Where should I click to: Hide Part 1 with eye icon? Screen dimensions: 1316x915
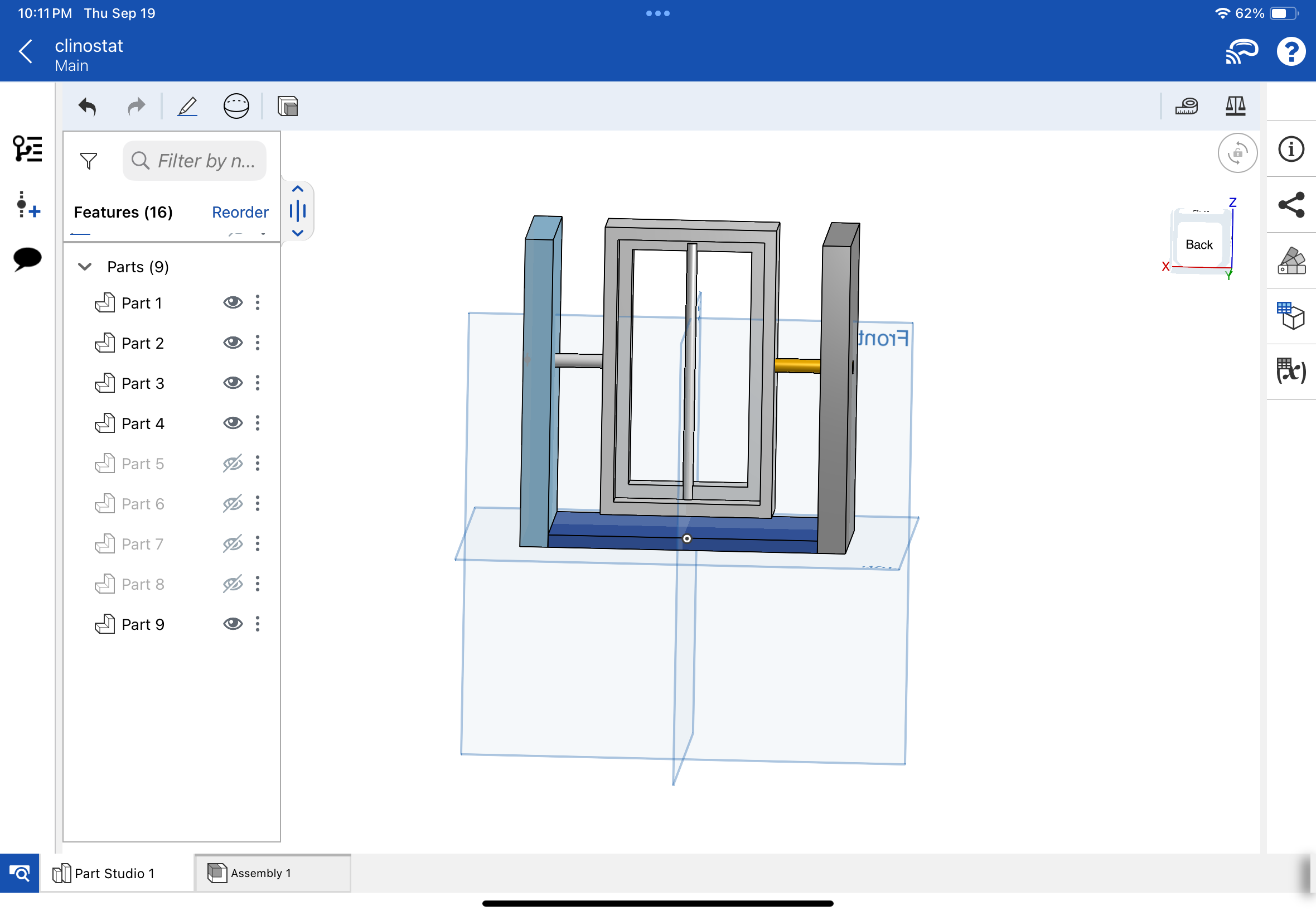click(233, 303)
